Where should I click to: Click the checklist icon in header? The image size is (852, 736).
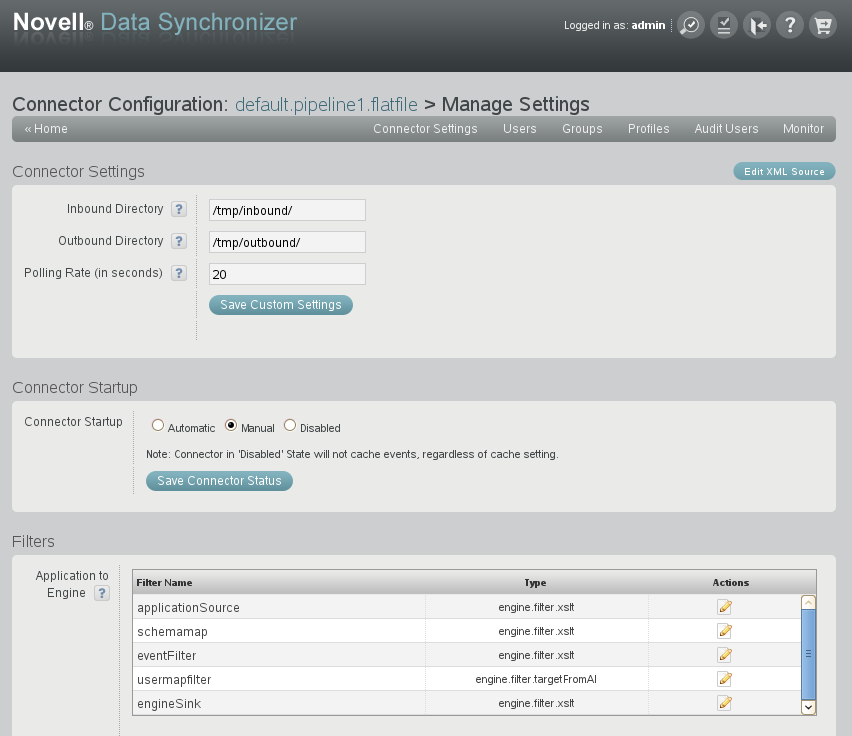[x=723, y=25]
